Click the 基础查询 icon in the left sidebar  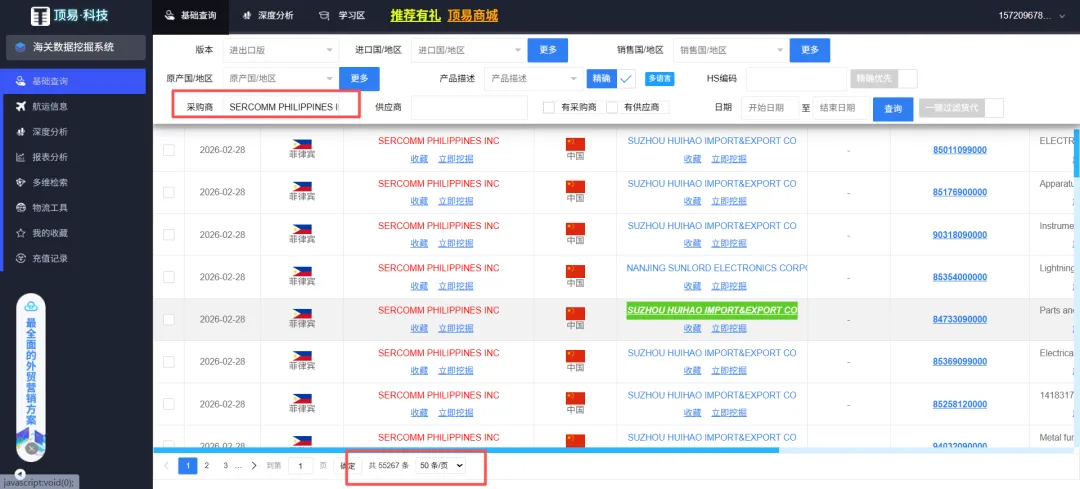point(21,81)
